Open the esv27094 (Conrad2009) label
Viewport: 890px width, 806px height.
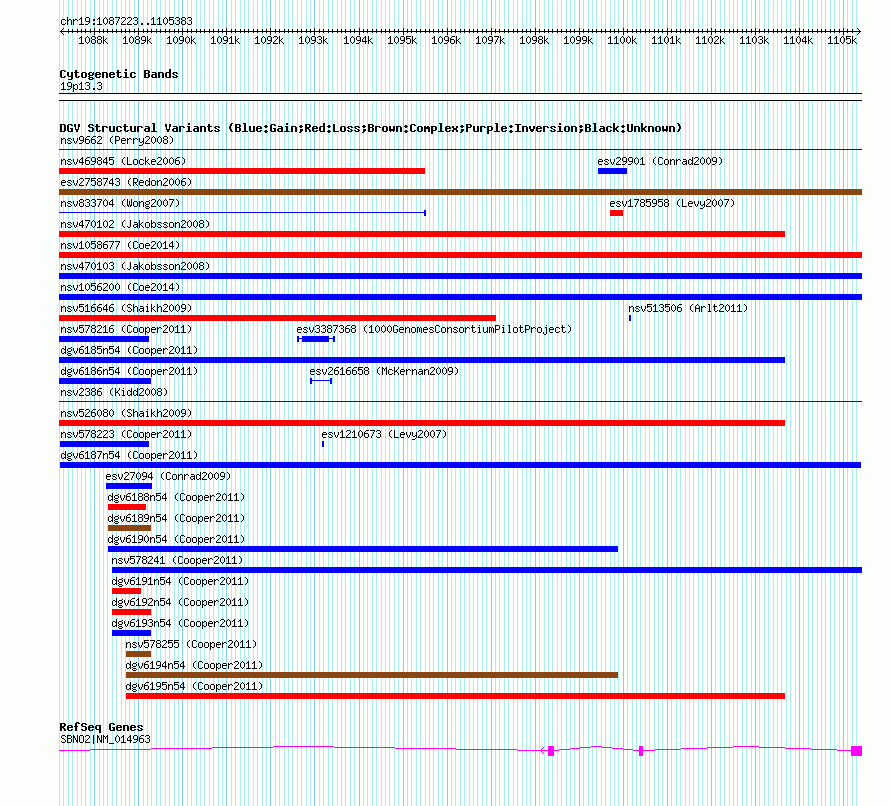168,476
